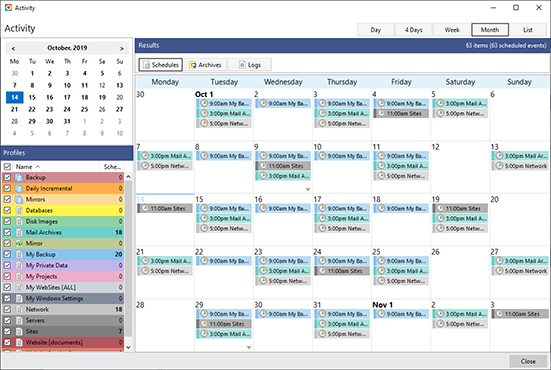
Task: Click the Activity app icon in title bar
Action: tap(8, 7)
